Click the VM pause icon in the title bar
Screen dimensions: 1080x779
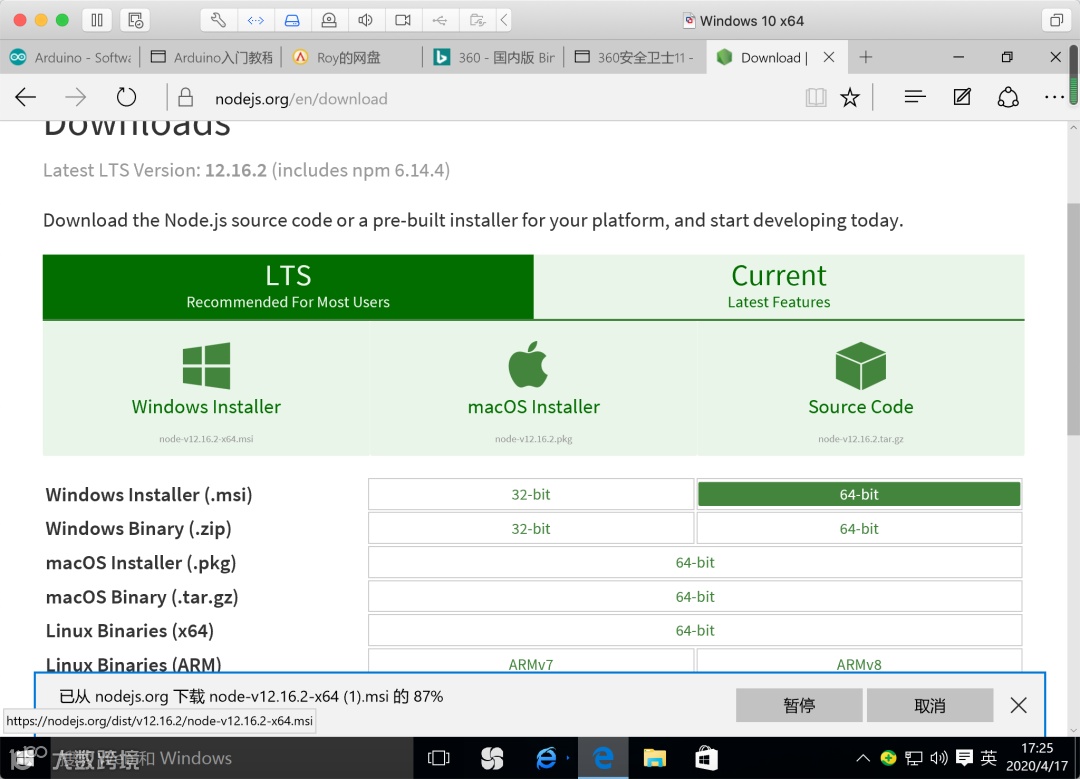tap(97, 20)
